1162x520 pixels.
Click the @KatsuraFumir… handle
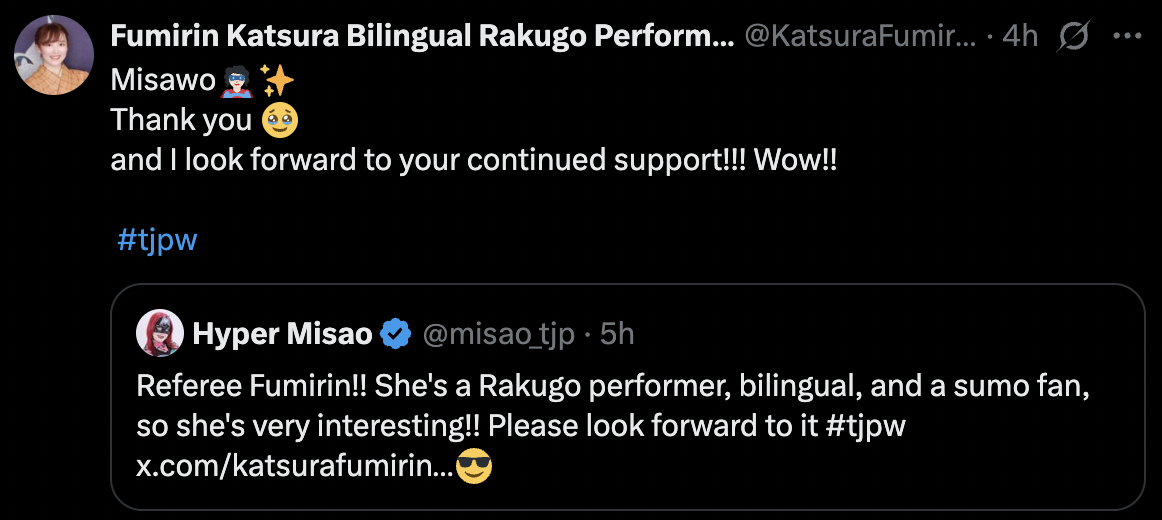click(859, 37)
